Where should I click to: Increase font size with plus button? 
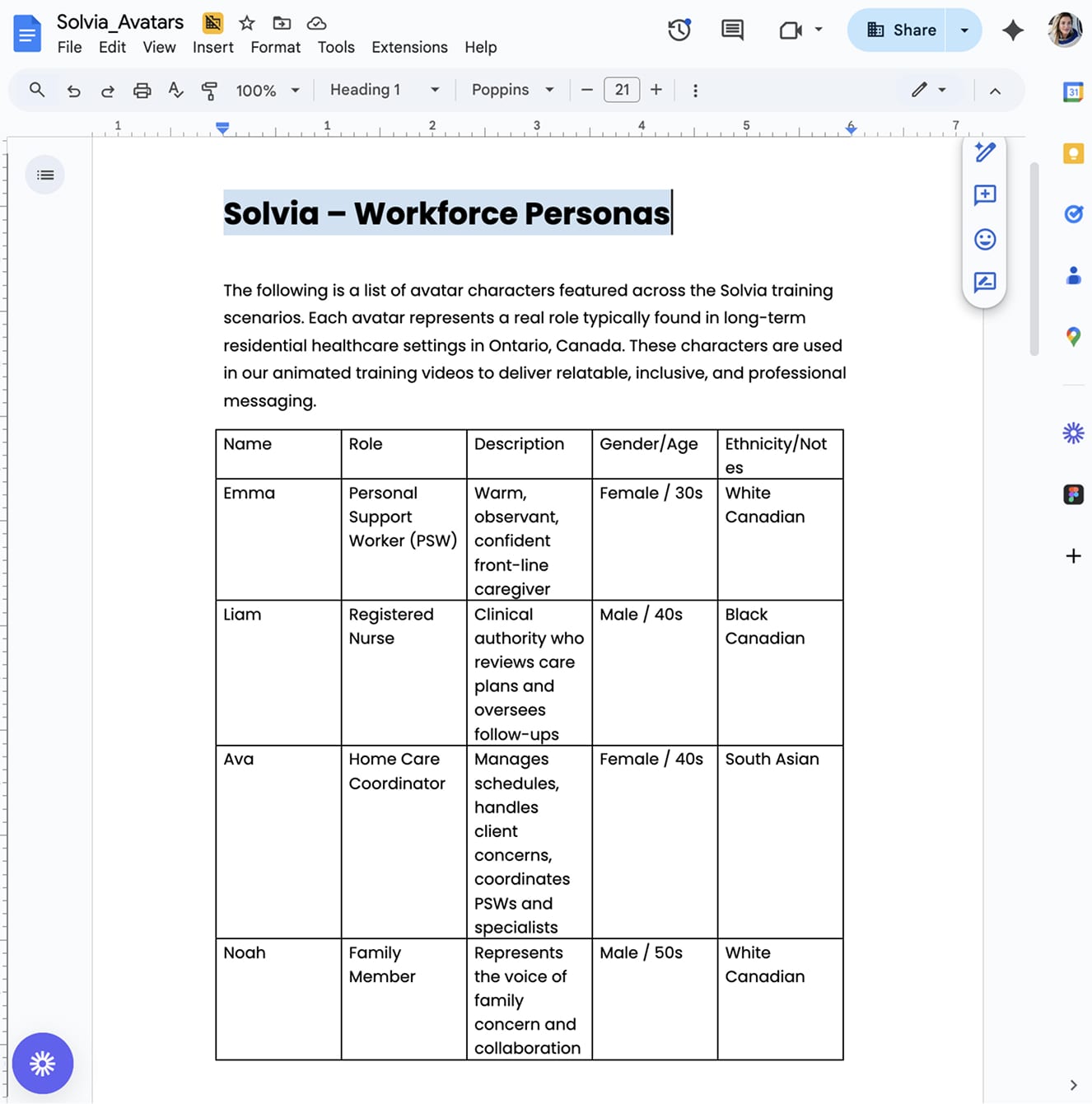[656, 90]
